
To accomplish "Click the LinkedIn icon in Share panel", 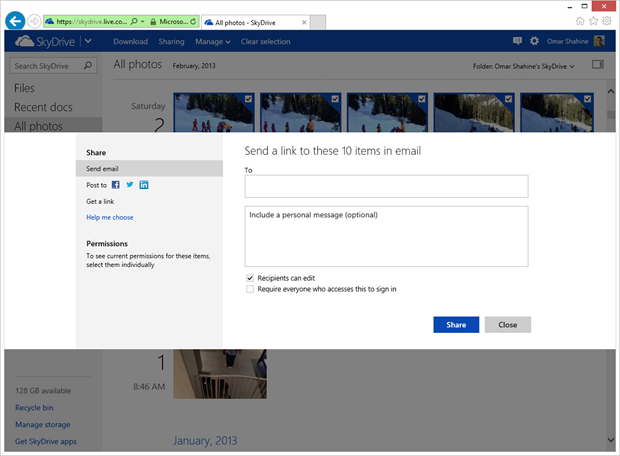I will pyautogui.click(x=144, y=185).
